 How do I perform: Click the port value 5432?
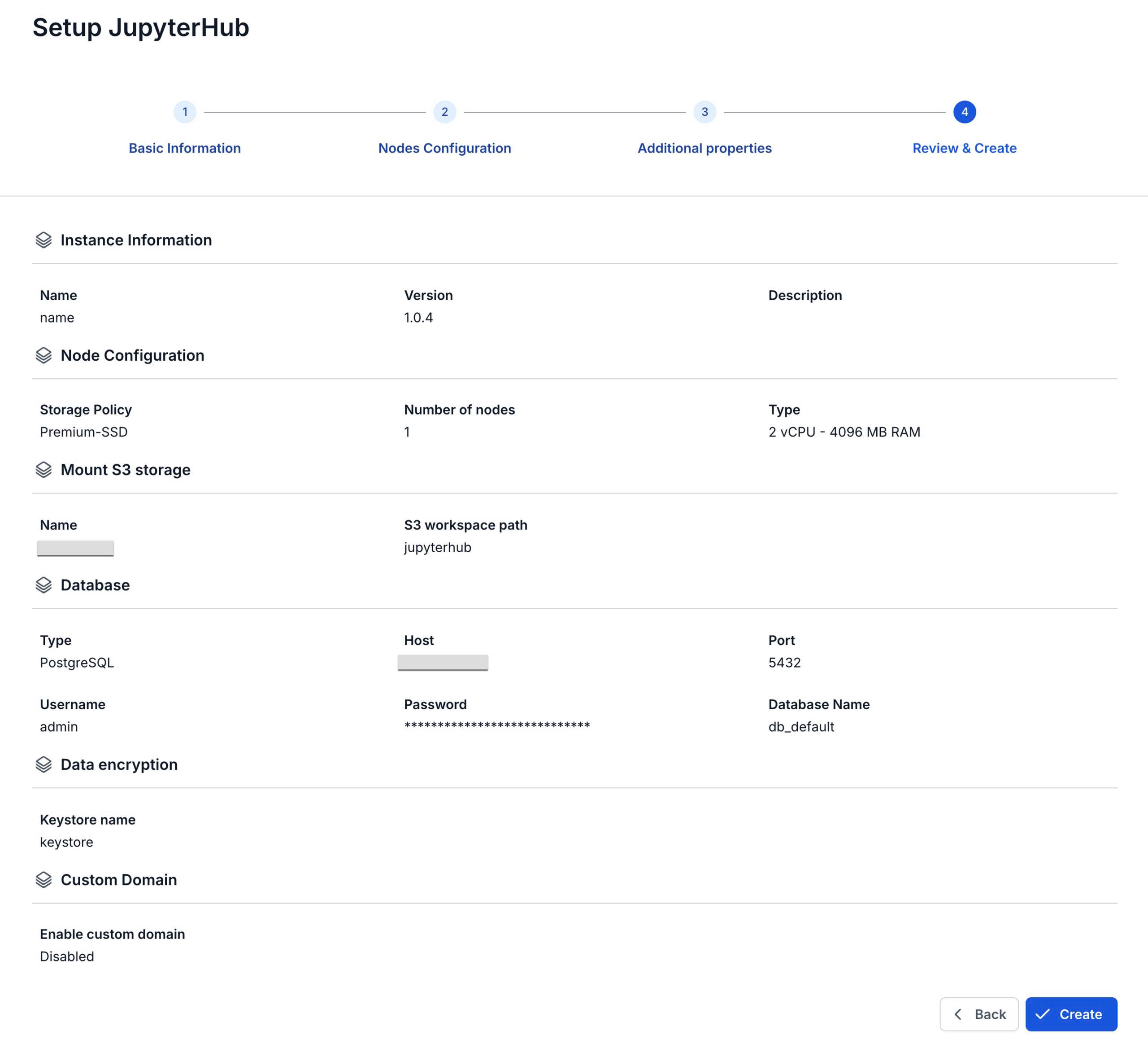[785, 663]
